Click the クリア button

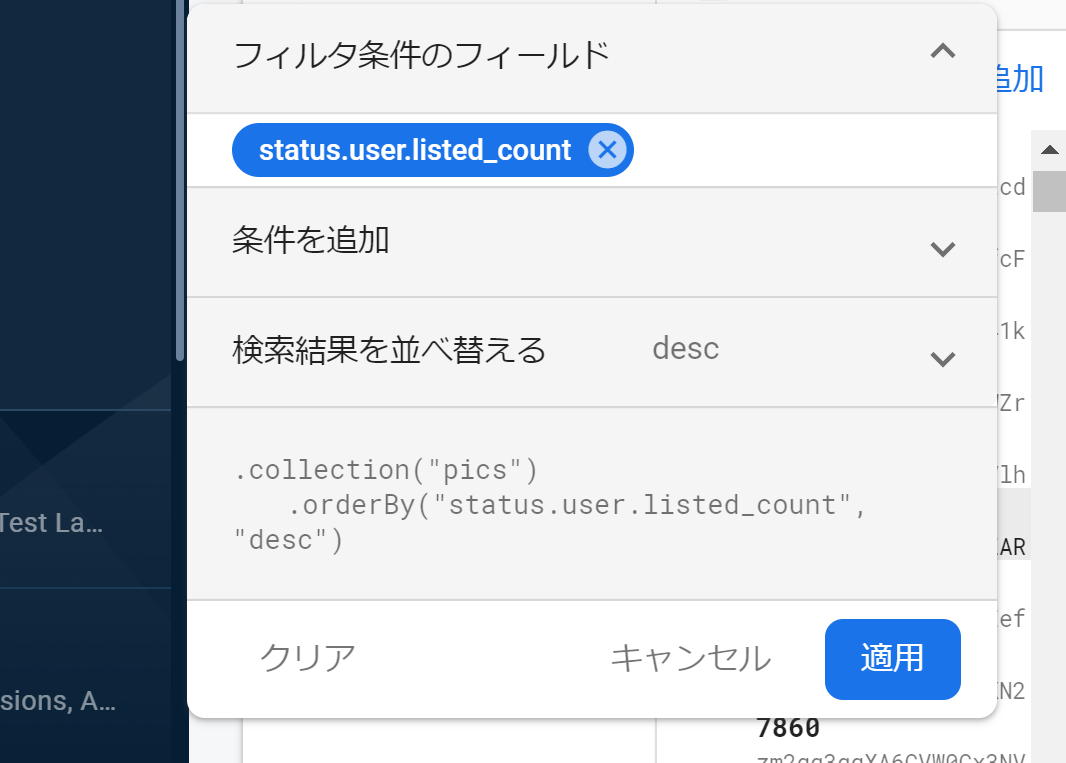[x=307, y=658]
